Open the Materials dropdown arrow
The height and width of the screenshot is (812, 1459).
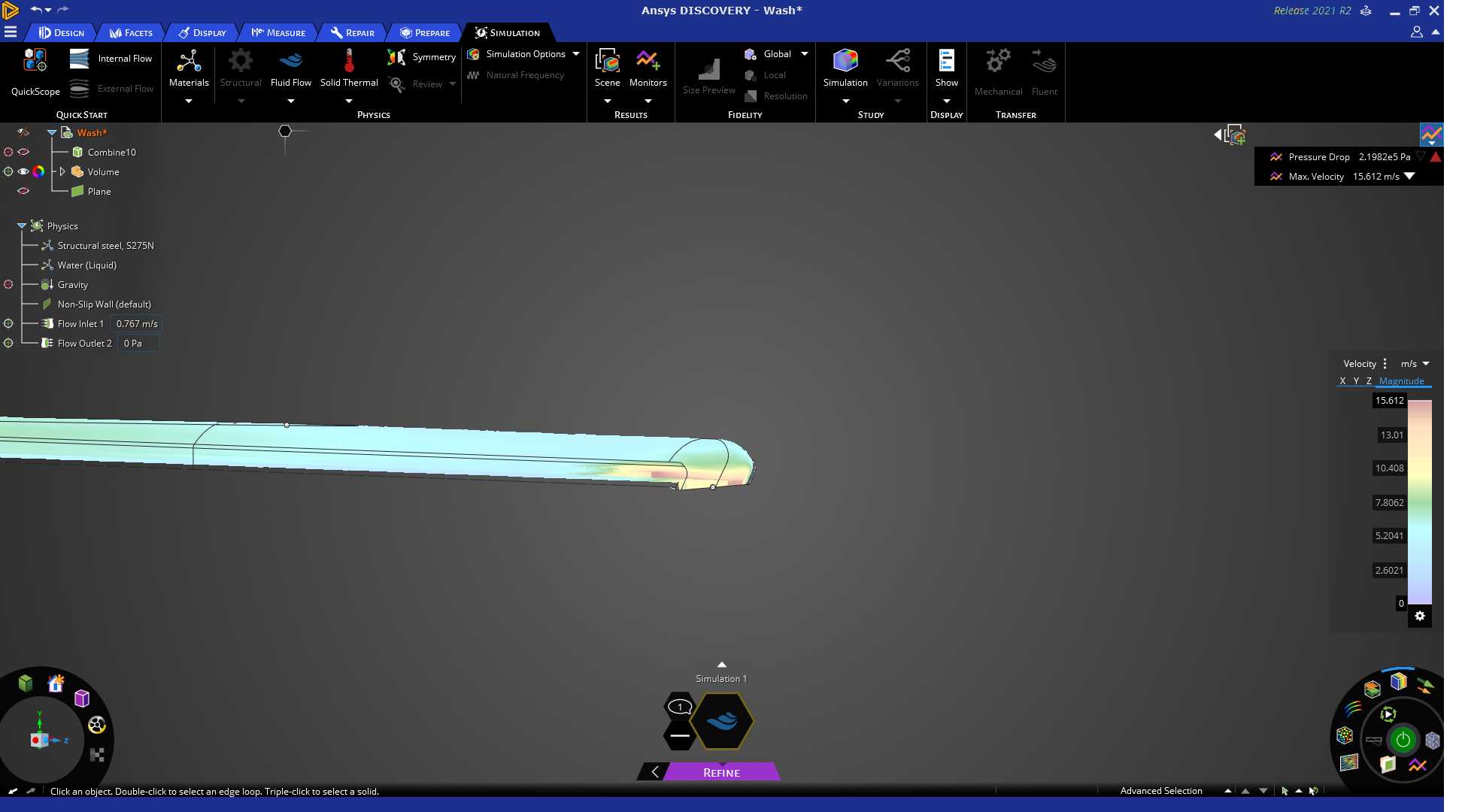tap(189, 101)
